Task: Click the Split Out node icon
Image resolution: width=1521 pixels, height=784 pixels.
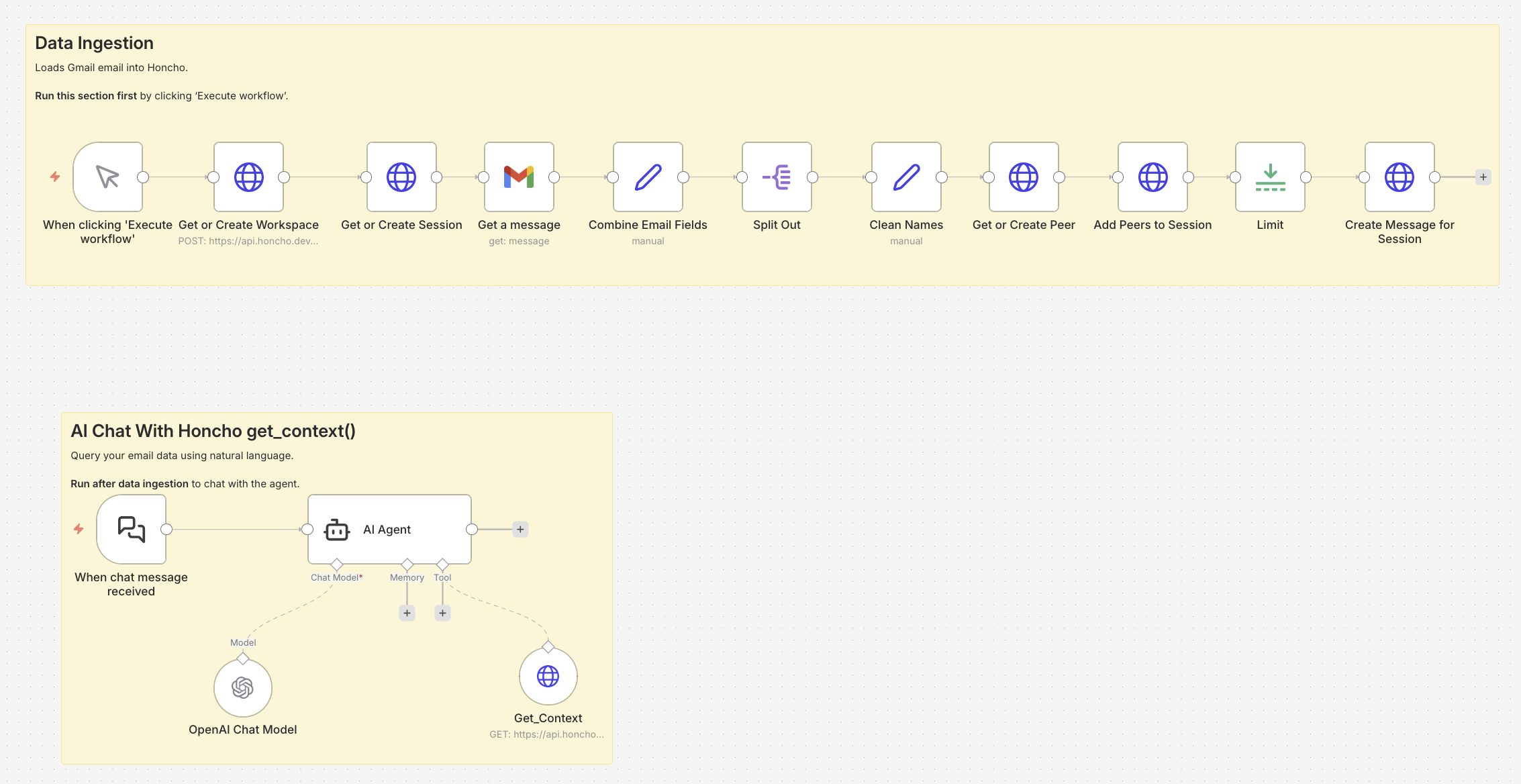Action: pos(776,177)
